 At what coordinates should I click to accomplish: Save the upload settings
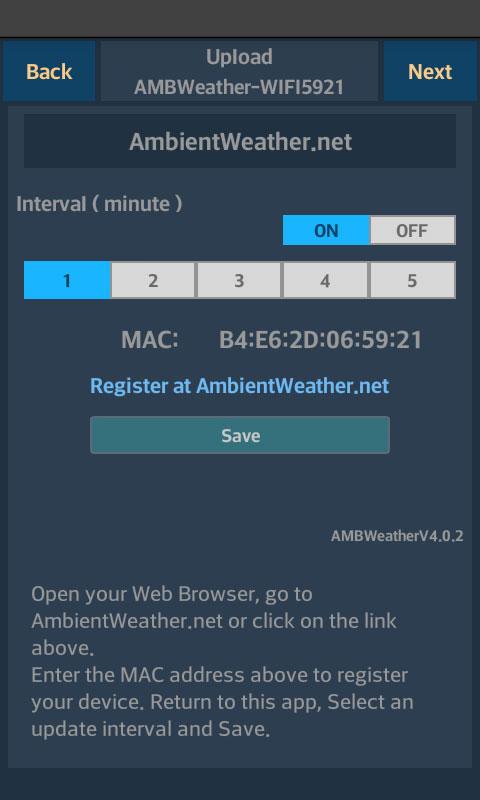(x=240, y=435)
